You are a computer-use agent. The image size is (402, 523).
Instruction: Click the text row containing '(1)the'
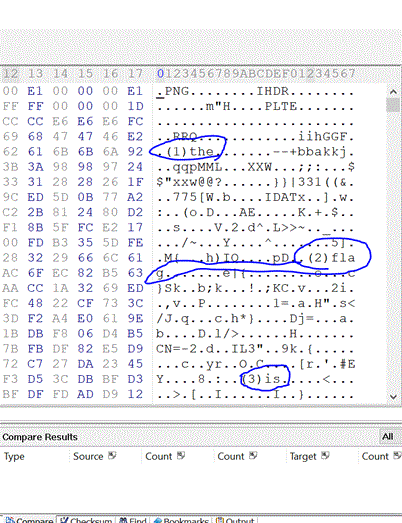(x=255, y=152)
